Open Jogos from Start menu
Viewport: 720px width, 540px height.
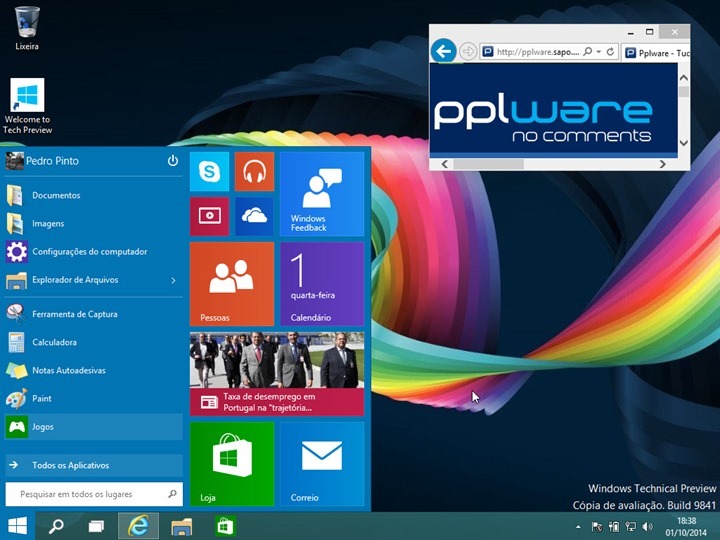[94, 427]
